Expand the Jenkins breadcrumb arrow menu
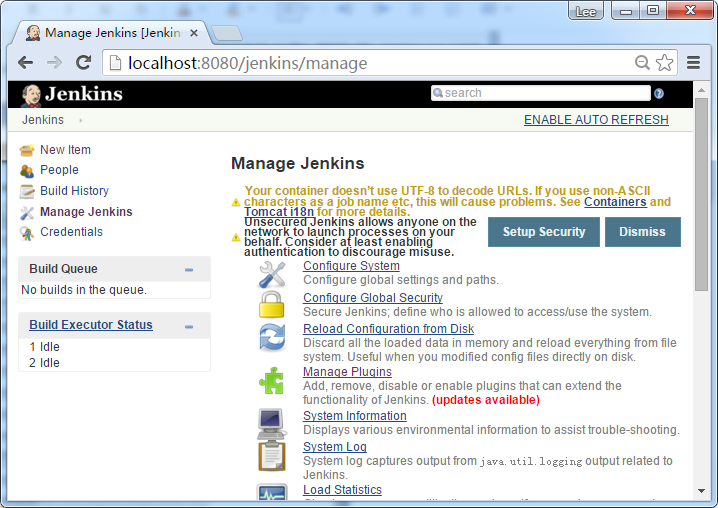 click(80, 120)
